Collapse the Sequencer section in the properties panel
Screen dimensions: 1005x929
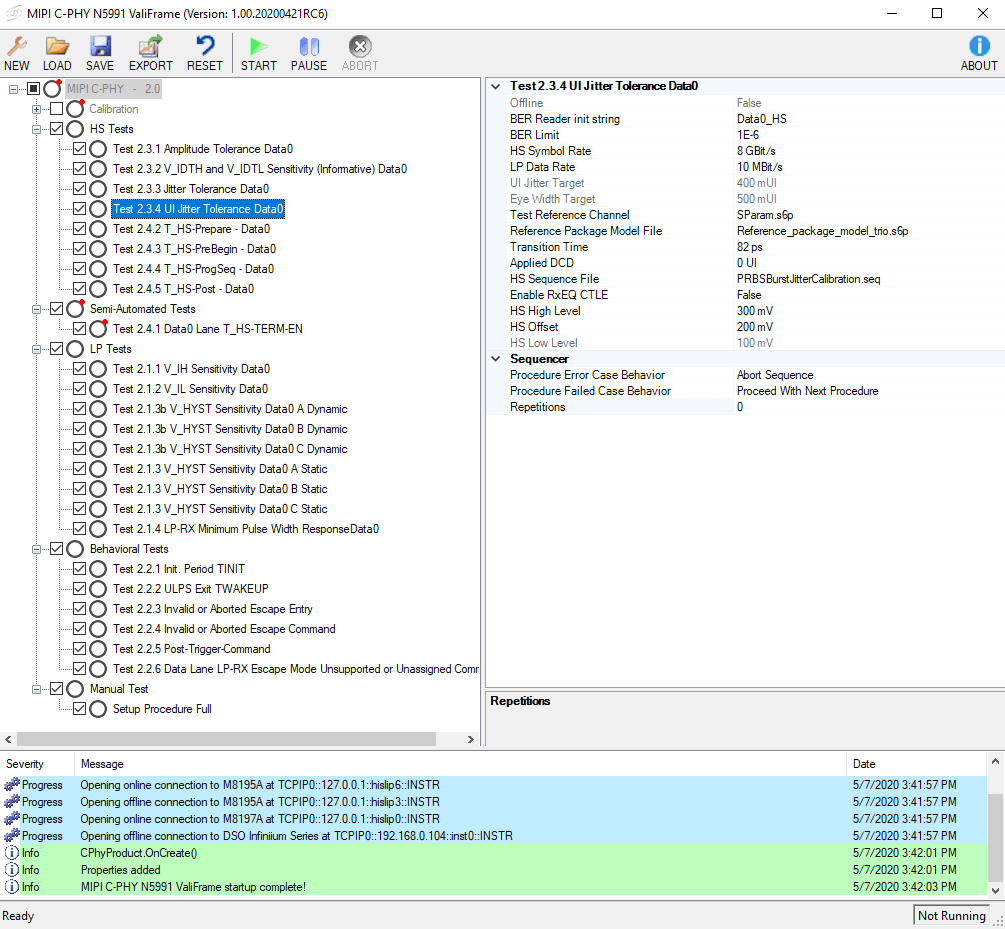[495, 358]
